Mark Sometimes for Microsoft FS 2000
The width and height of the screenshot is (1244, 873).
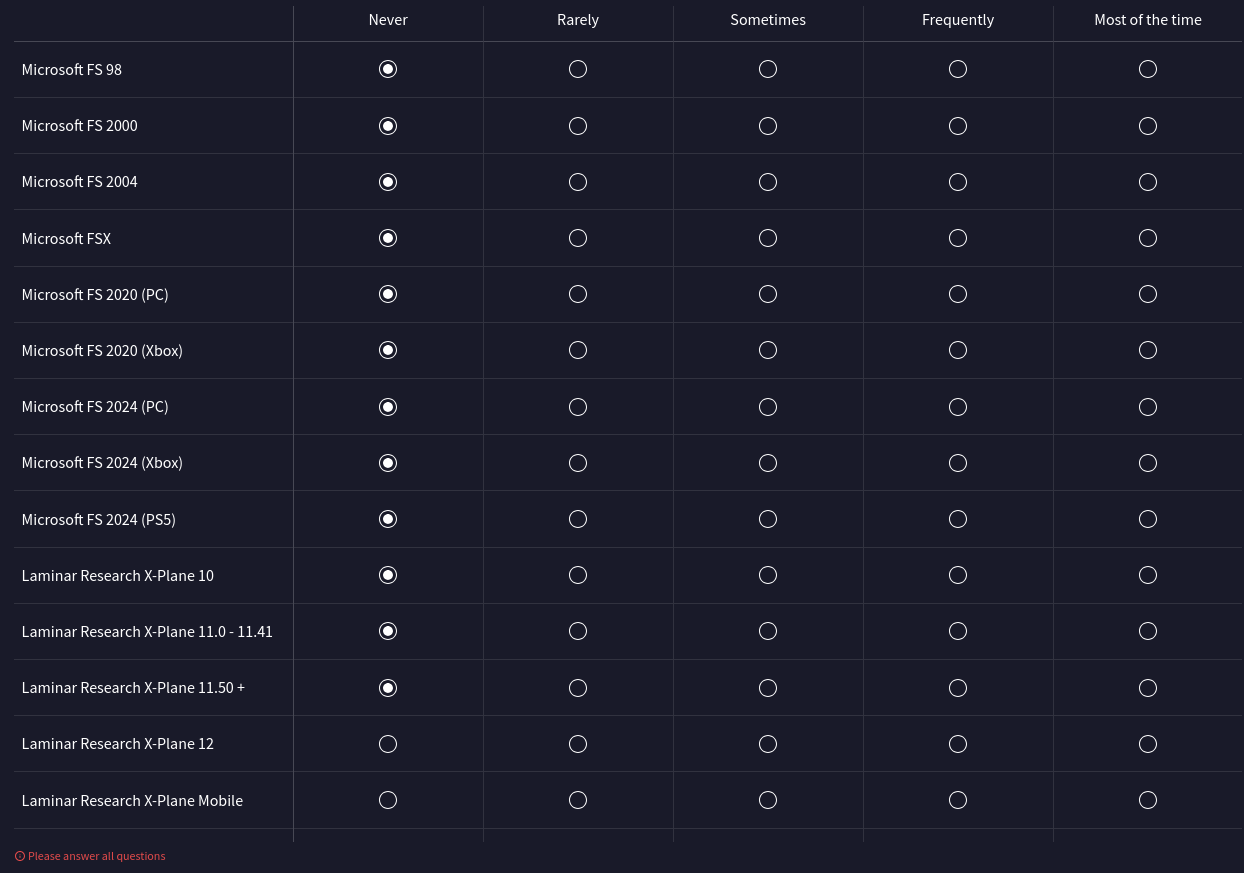[768, 126]
